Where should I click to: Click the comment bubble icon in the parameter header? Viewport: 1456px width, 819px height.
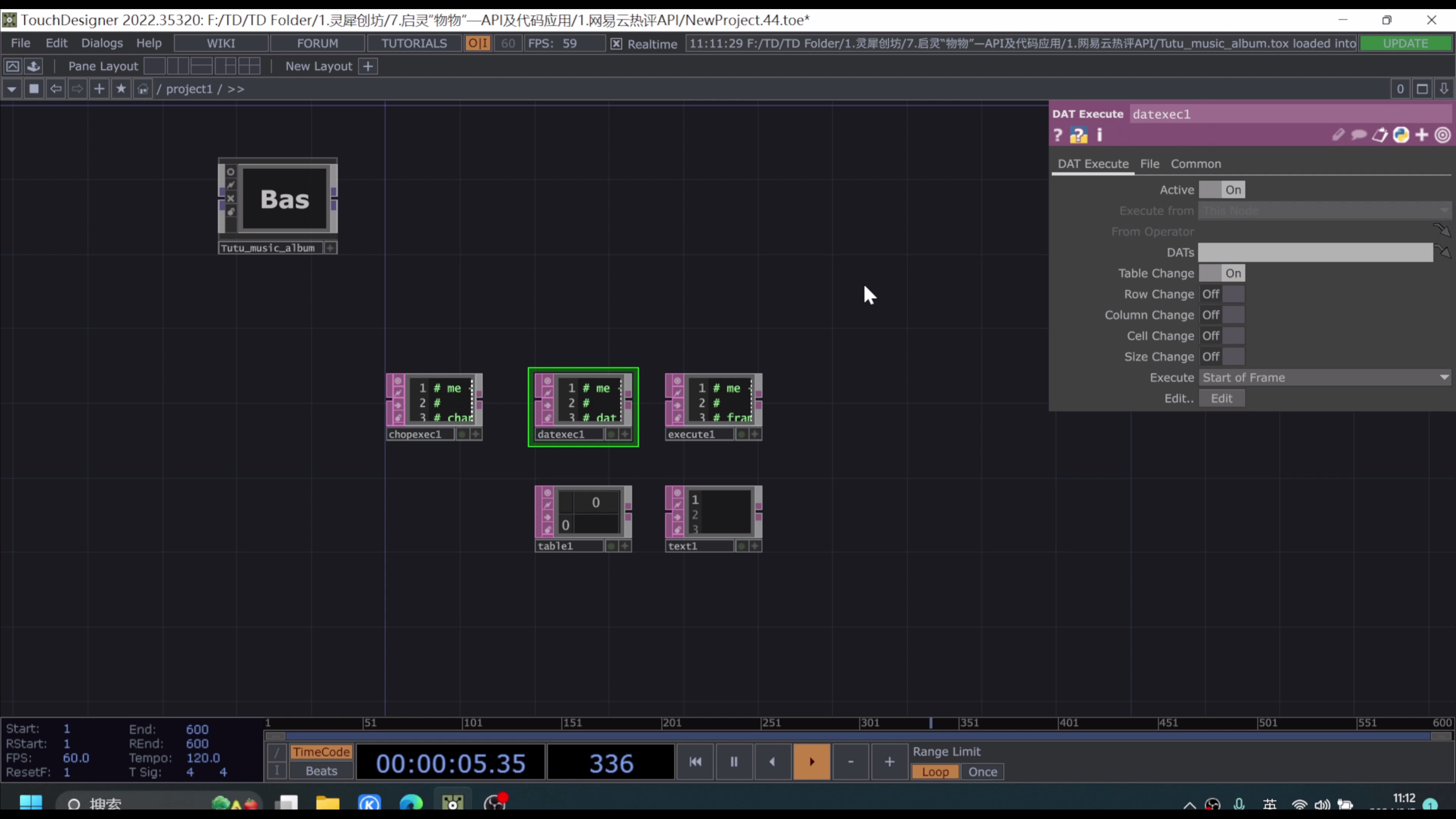coord(1359,135)
